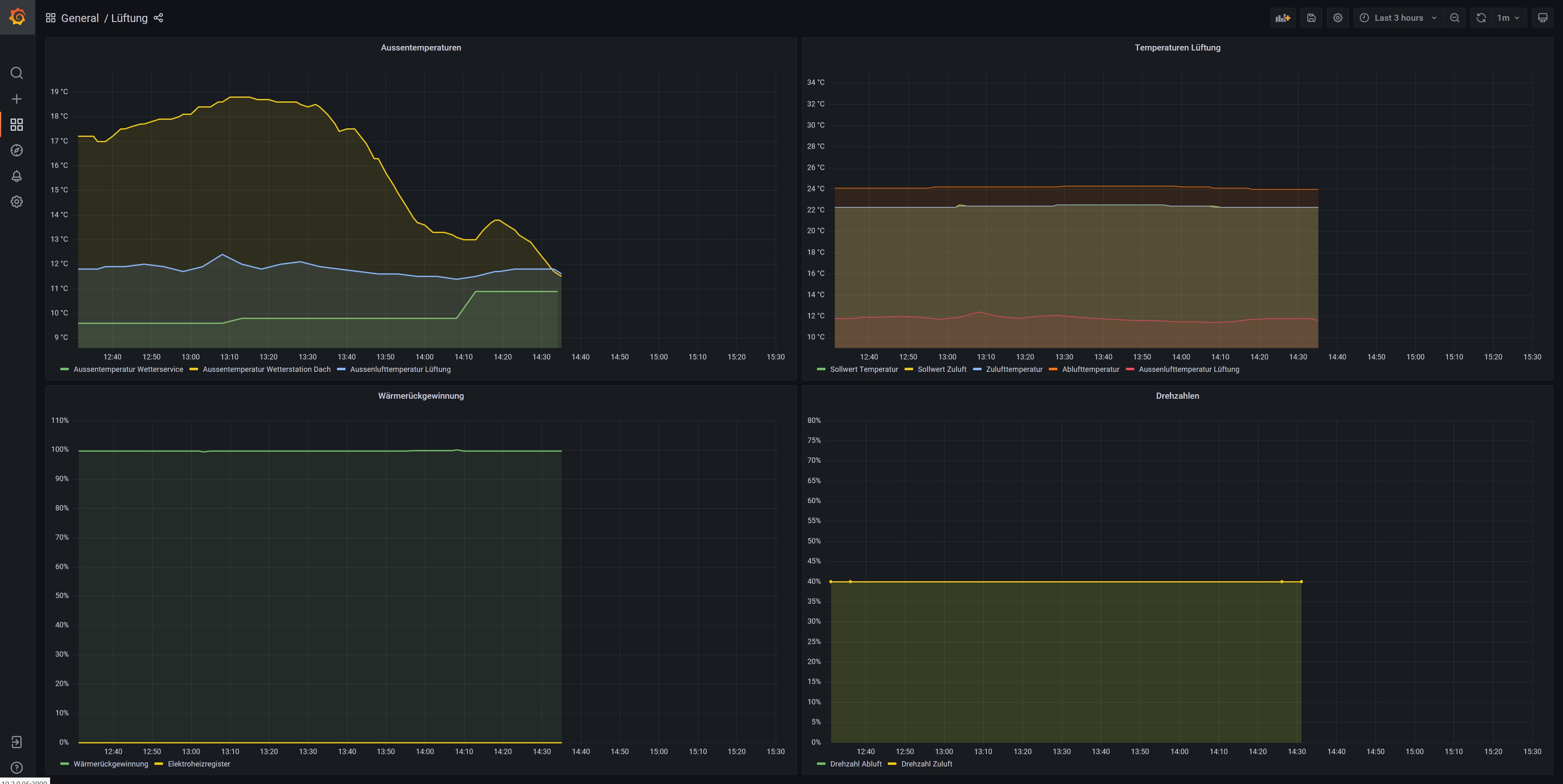The image size is (1563, 784).
Task: Click the 12:40 time label in Aussentemperaturen
Action: [112, 356]
